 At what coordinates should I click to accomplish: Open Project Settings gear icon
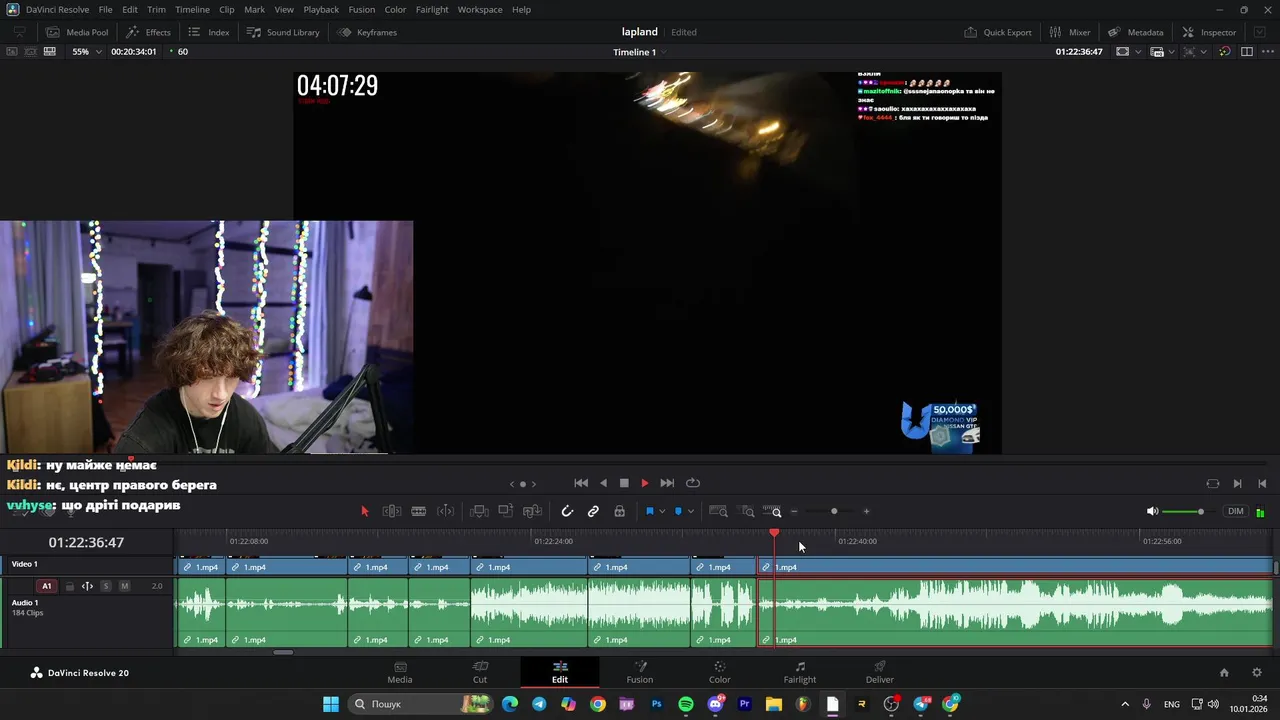(1257, 673)
